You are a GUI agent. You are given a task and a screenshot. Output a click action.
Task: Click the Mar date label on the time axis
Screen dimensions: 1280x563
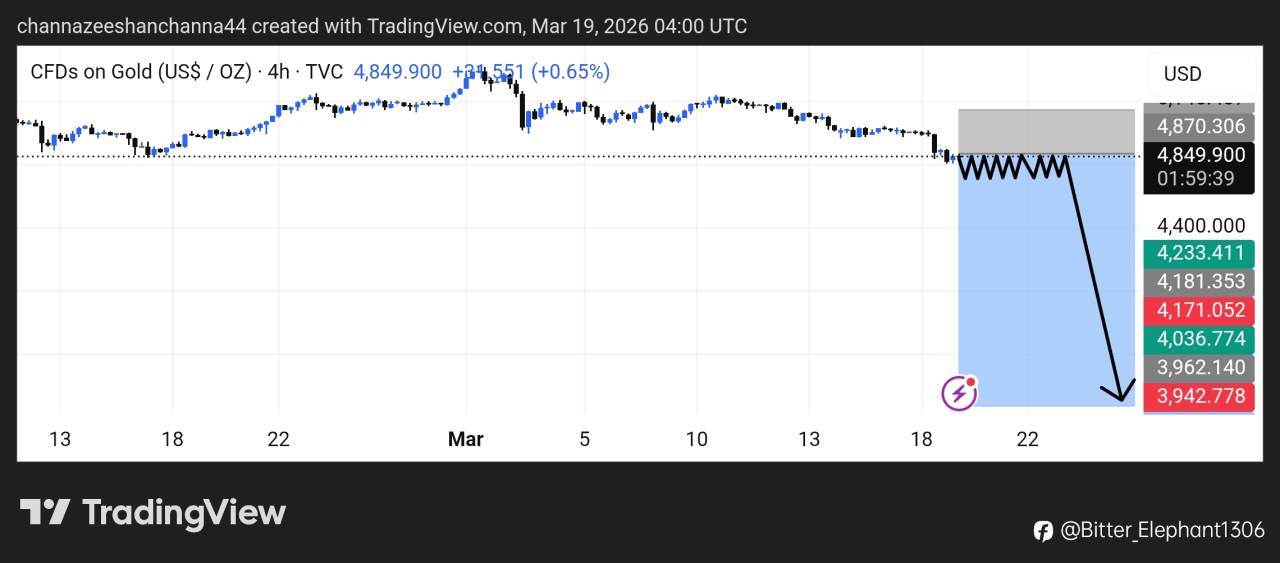pyautogui.click(x=465, y=439)
